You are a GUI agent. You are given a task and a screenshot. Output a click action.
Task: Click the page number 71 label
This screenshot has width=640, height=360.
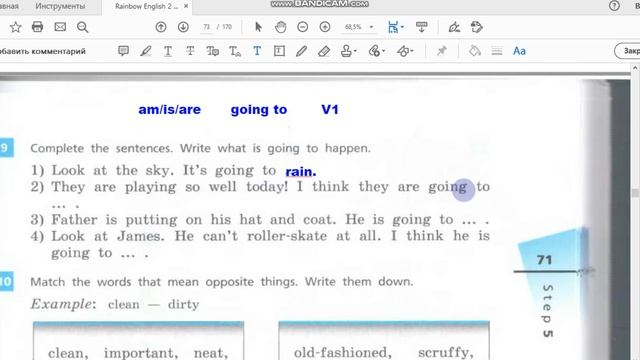(x=544, y=260)
